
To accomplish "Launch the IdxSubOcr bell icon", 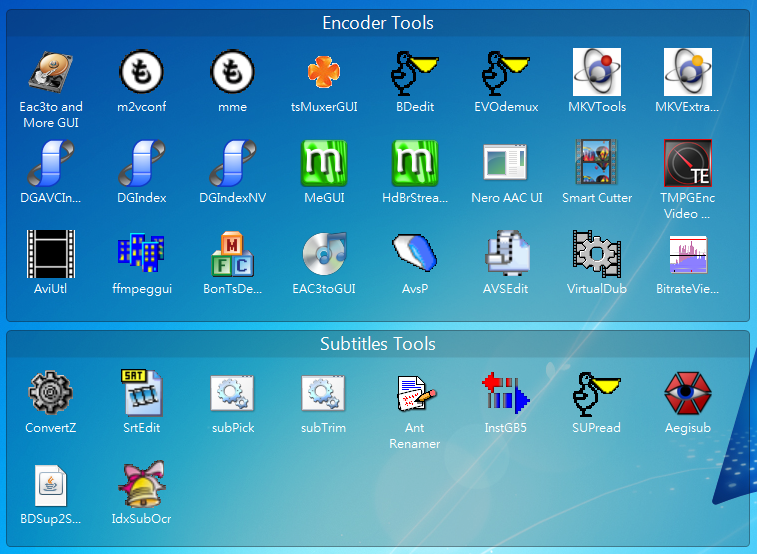I will coord(141,484).
